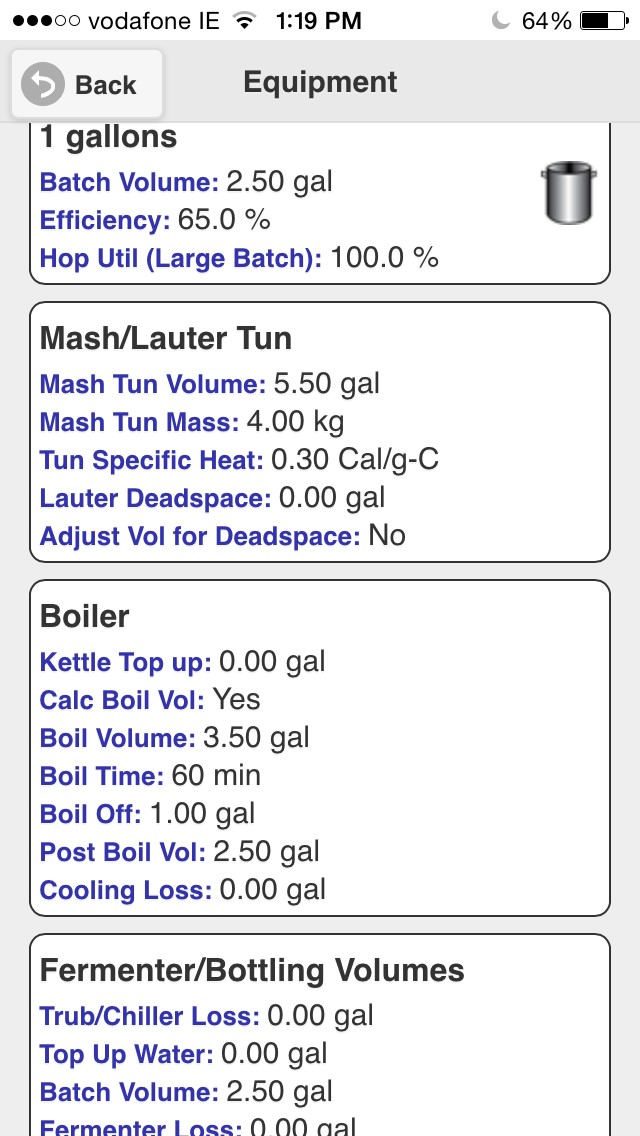
Task: Tap the battery icon in status bar
Action: pyautogui.click(x=604, y=21)
